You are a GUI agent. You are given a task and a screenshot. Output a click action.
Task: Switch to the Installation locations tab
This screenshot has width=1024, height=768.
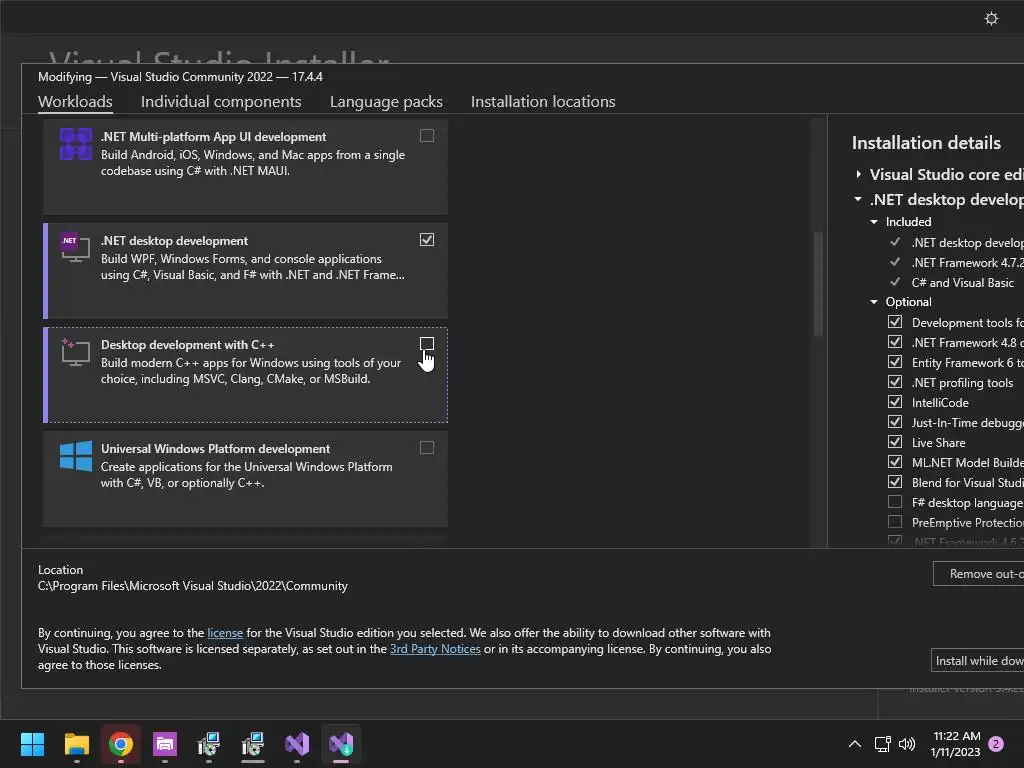click(543, 102)
